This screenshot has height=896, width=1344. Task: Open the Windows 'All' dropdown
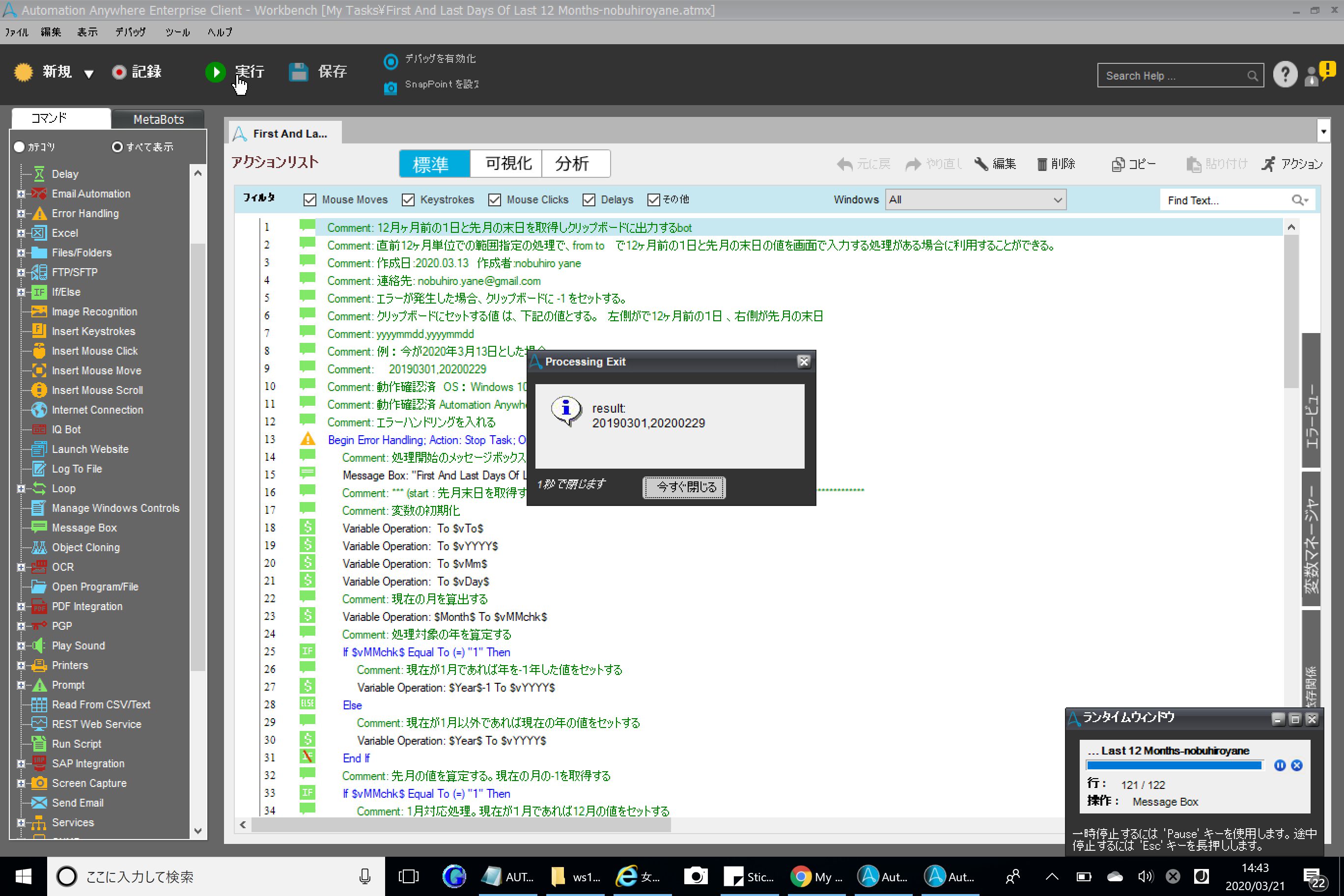pos(975,199)
